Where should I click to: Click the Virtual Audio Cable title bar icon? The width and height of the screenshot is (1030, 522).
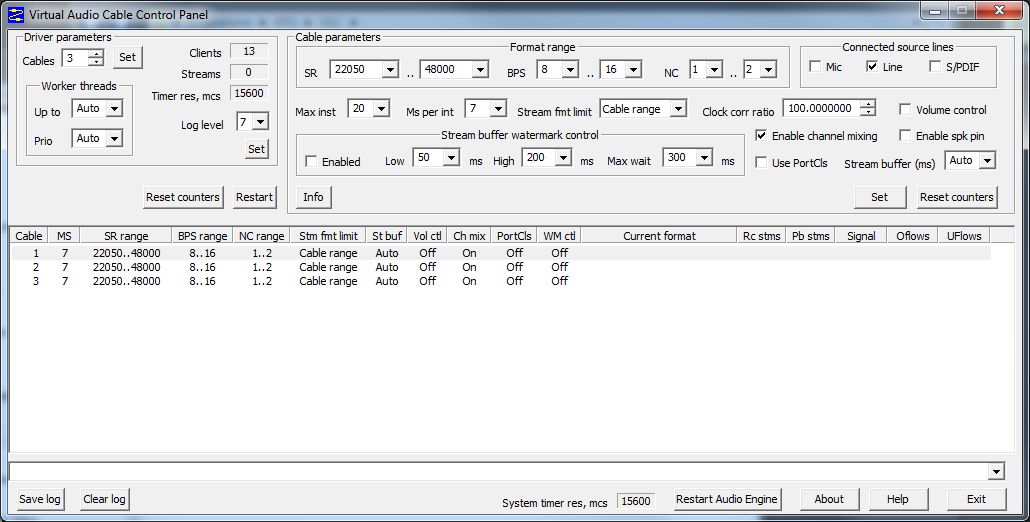point(15,14)
